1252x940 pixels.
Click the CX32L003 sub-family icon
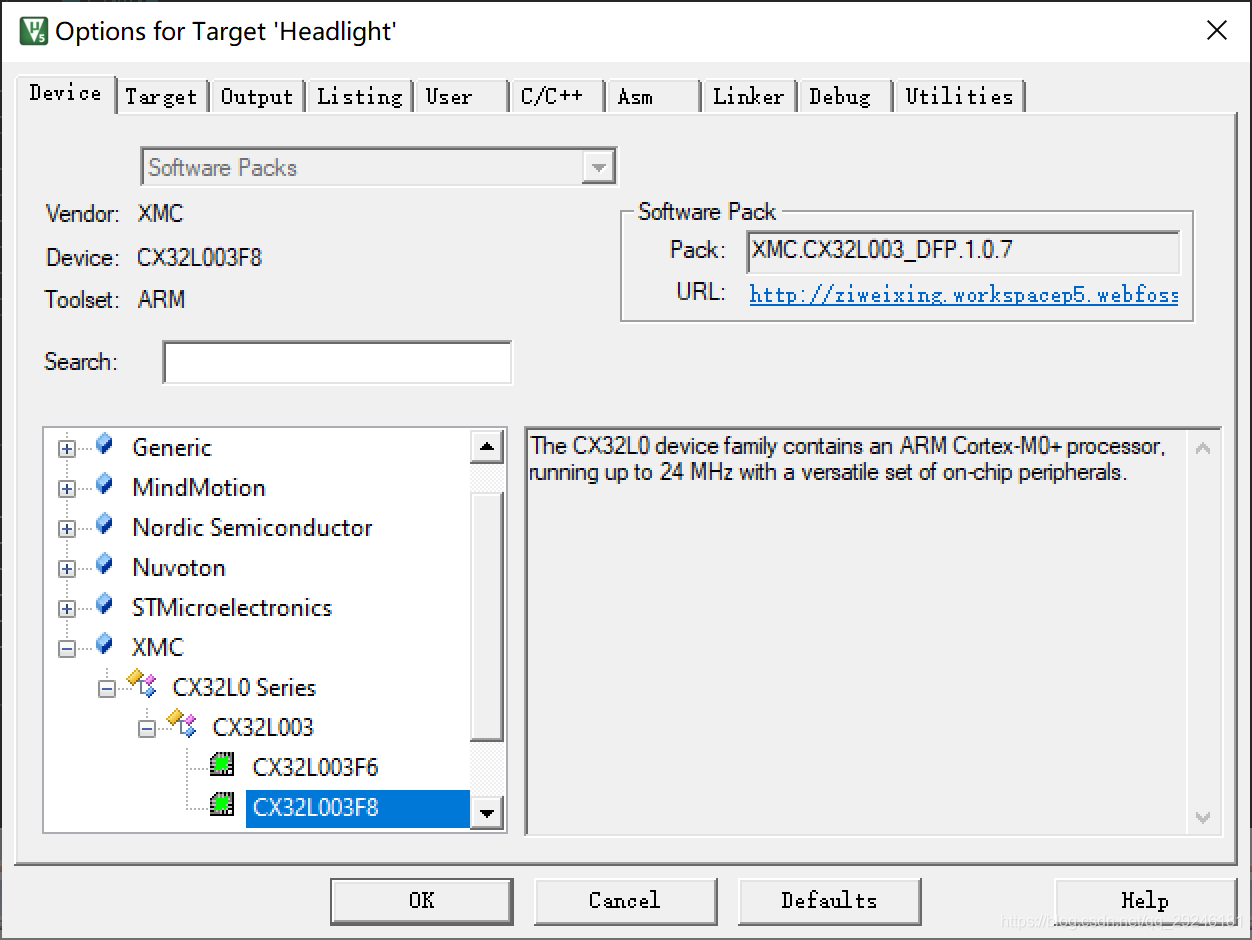182,724
